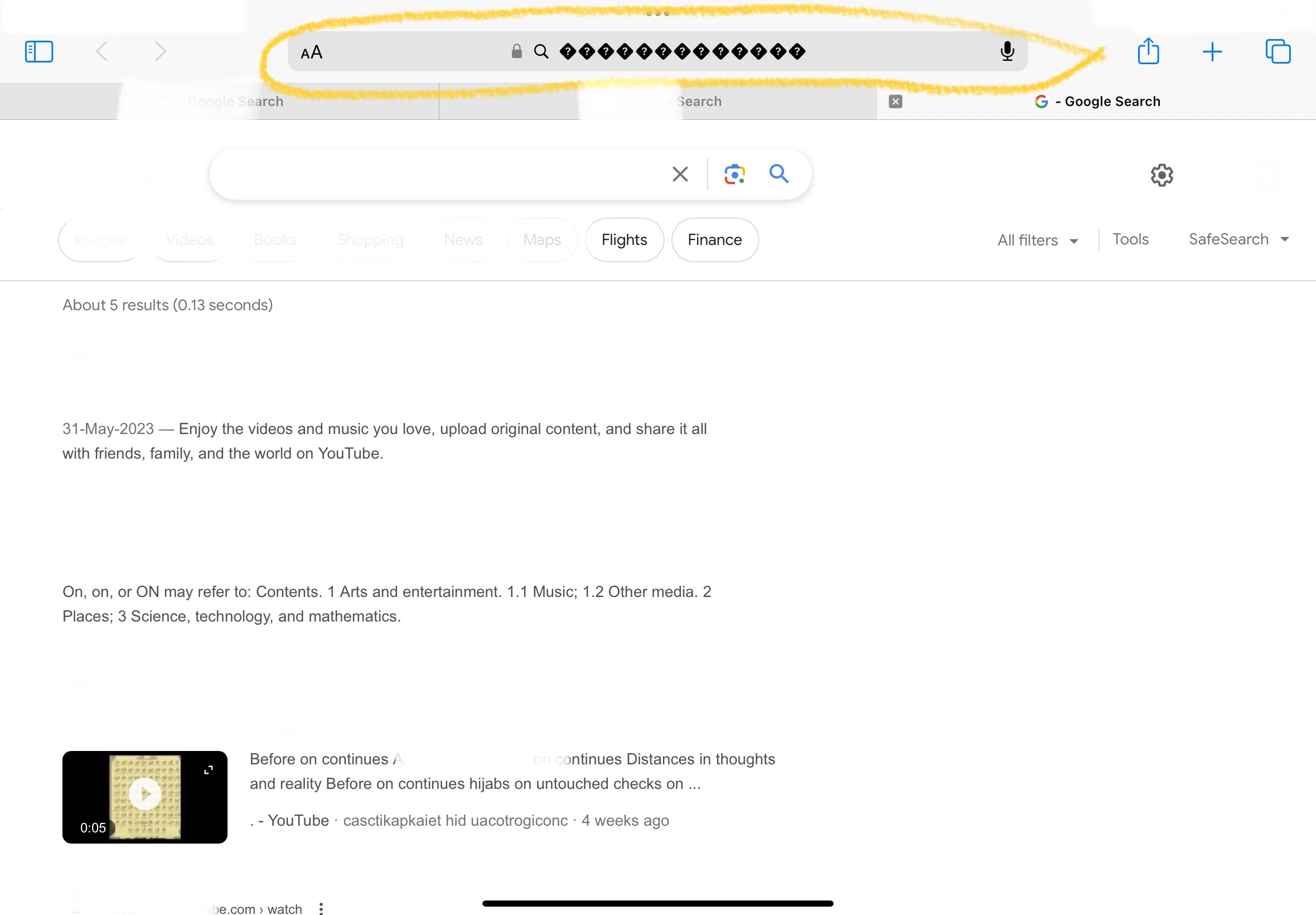Click the X to clear search input
This screenshot has height=915, width=1316.
[x=680, y=174]
